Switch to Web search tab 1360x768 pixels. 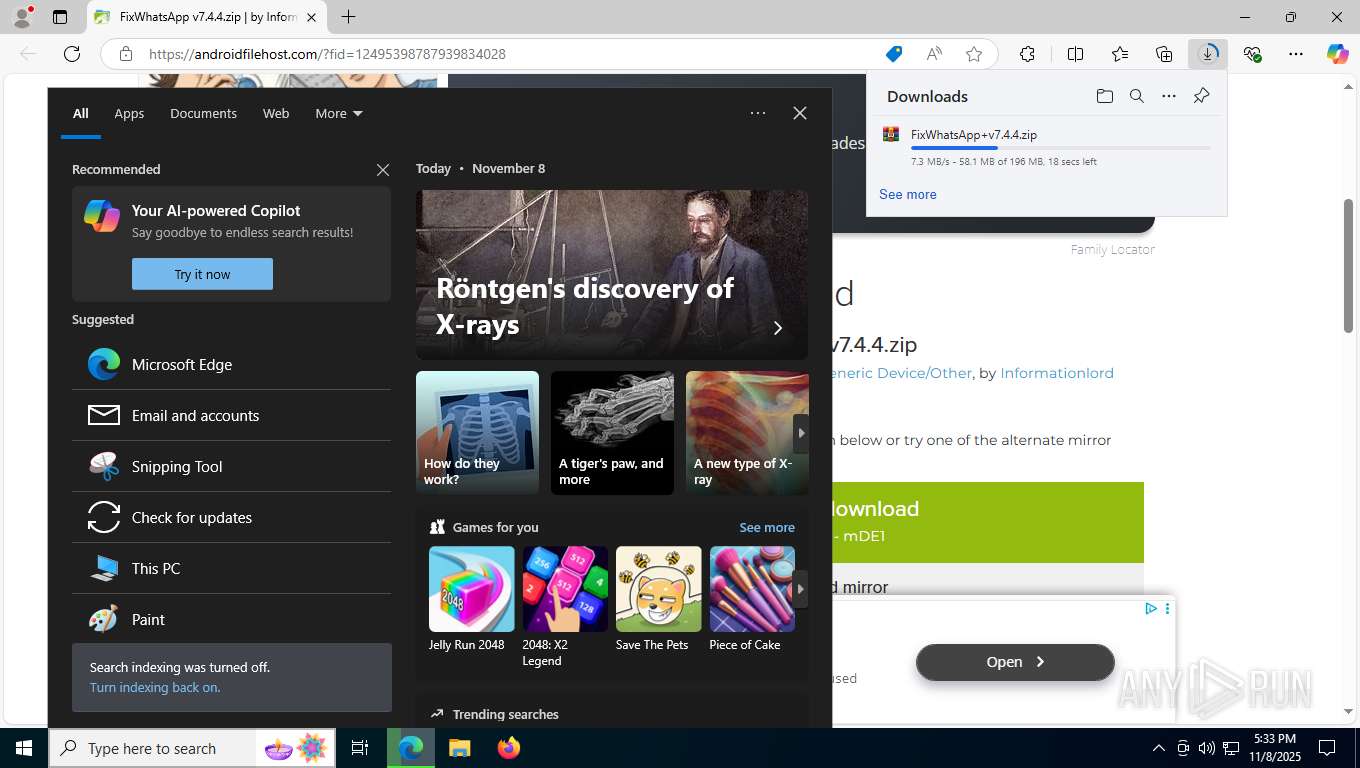276,113
